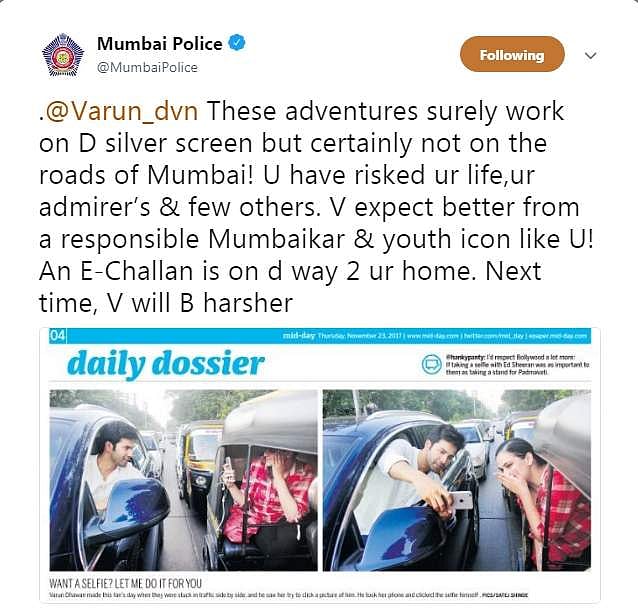638x610 pixels.
Task: Expand the tweet options chevron
Action: (x=590, y=55)
